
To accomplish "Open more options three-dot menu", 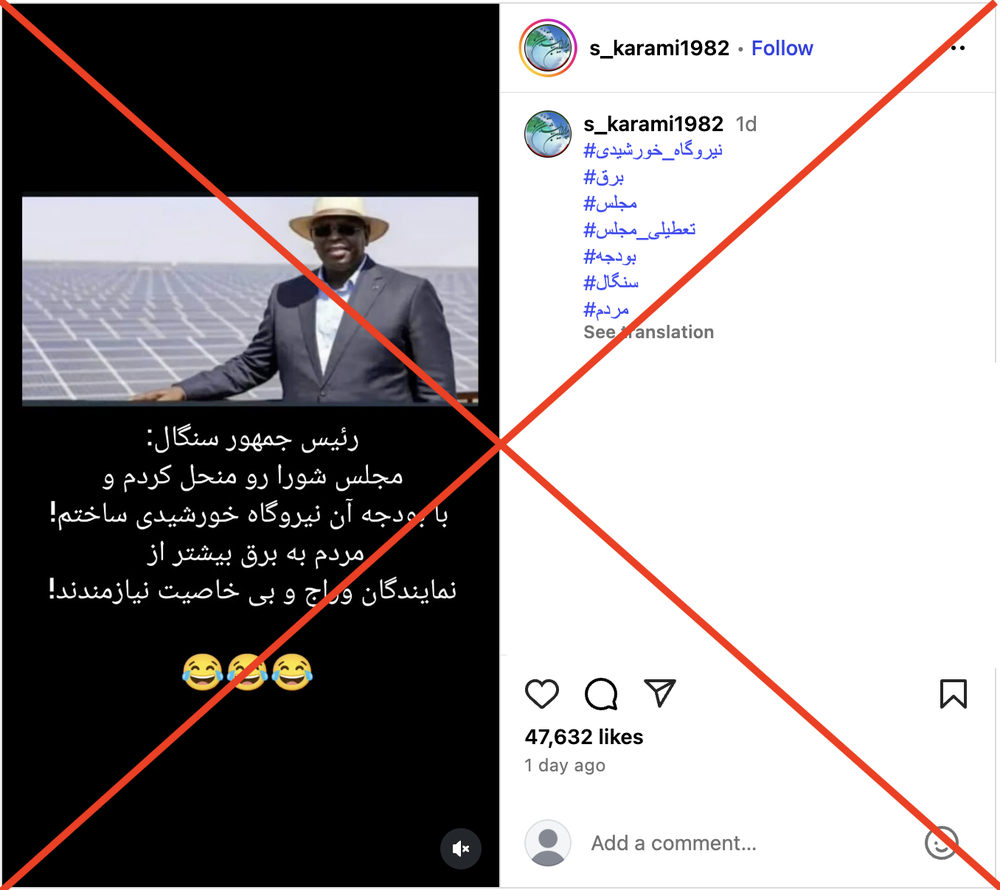I will (x=958, y=48).
